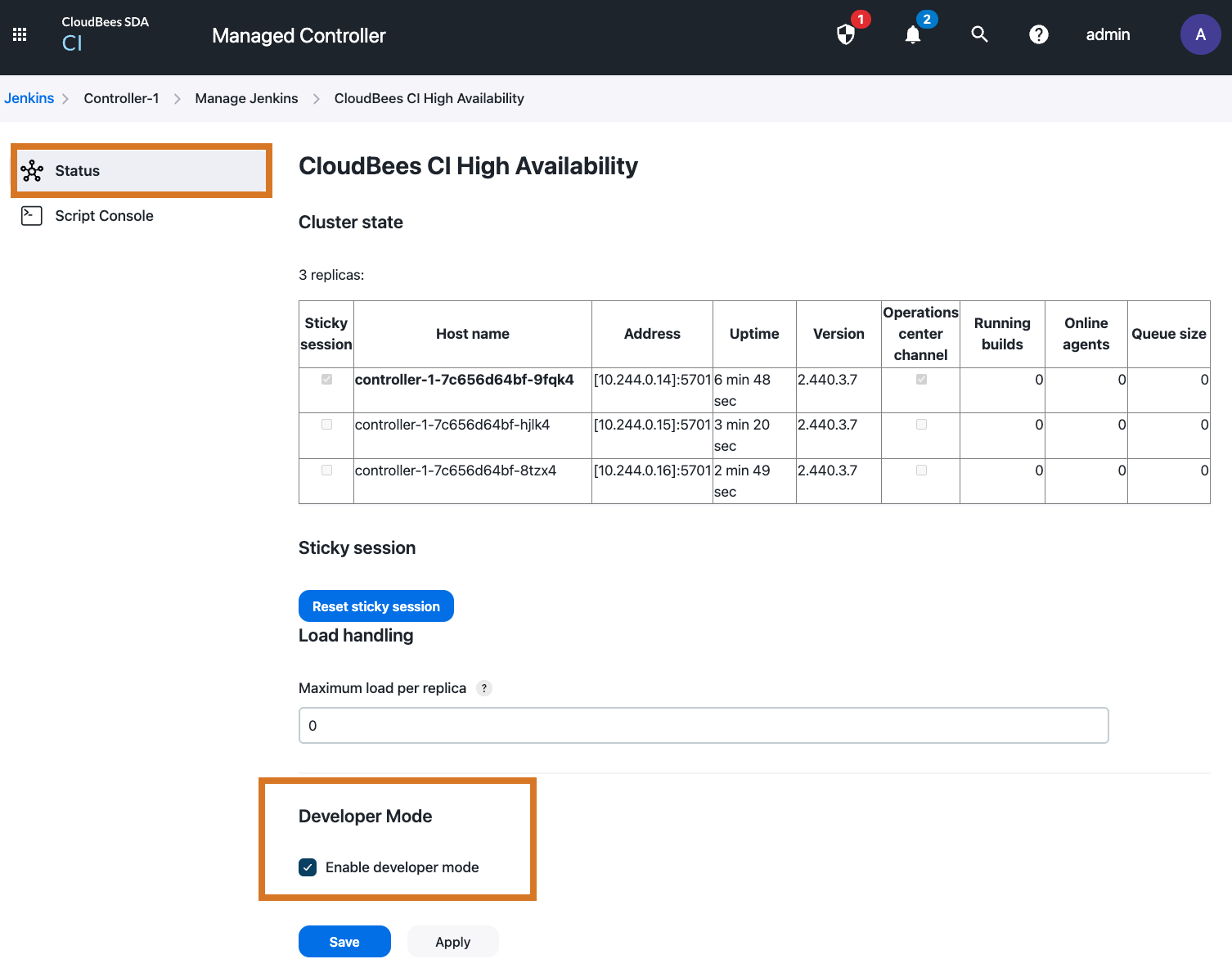Open help via the question mark icon
The height and width of the screenshot is (977, 1232).
tap(1039, 34)
